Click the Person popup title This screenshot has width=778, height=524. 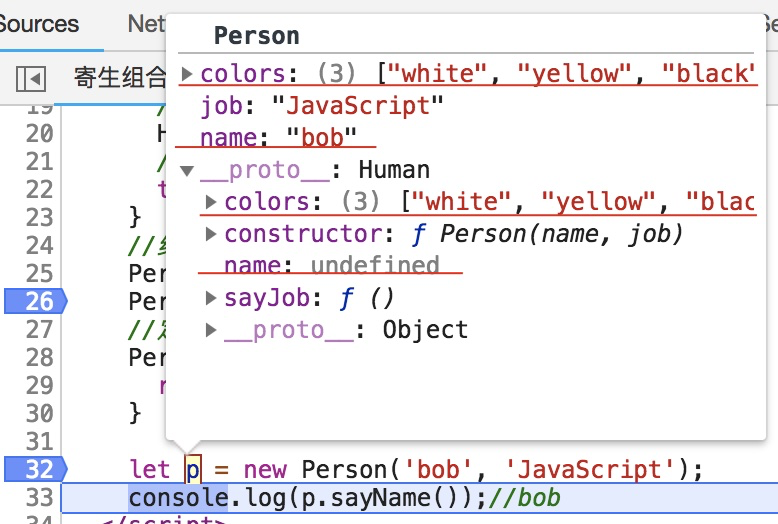(x=257, y=36)
